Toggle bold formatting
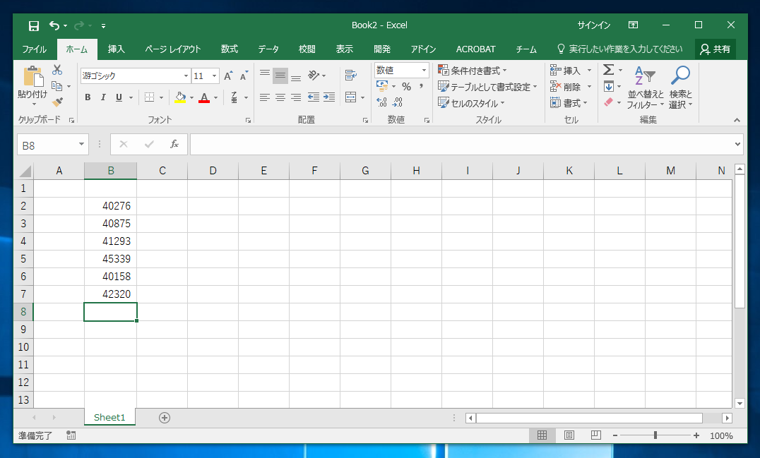This screenshot has height=458, width=760. tap(88, 97)
